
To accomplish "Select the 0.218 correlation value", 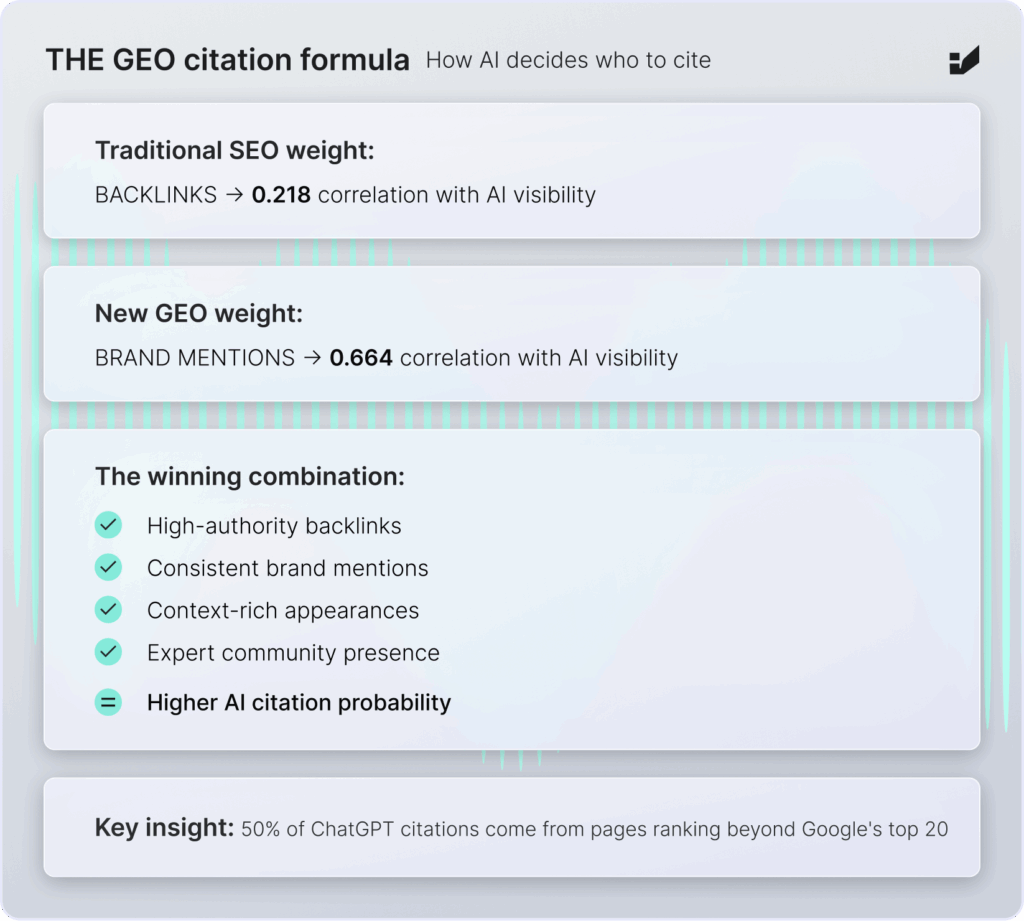I will (281, 195).
